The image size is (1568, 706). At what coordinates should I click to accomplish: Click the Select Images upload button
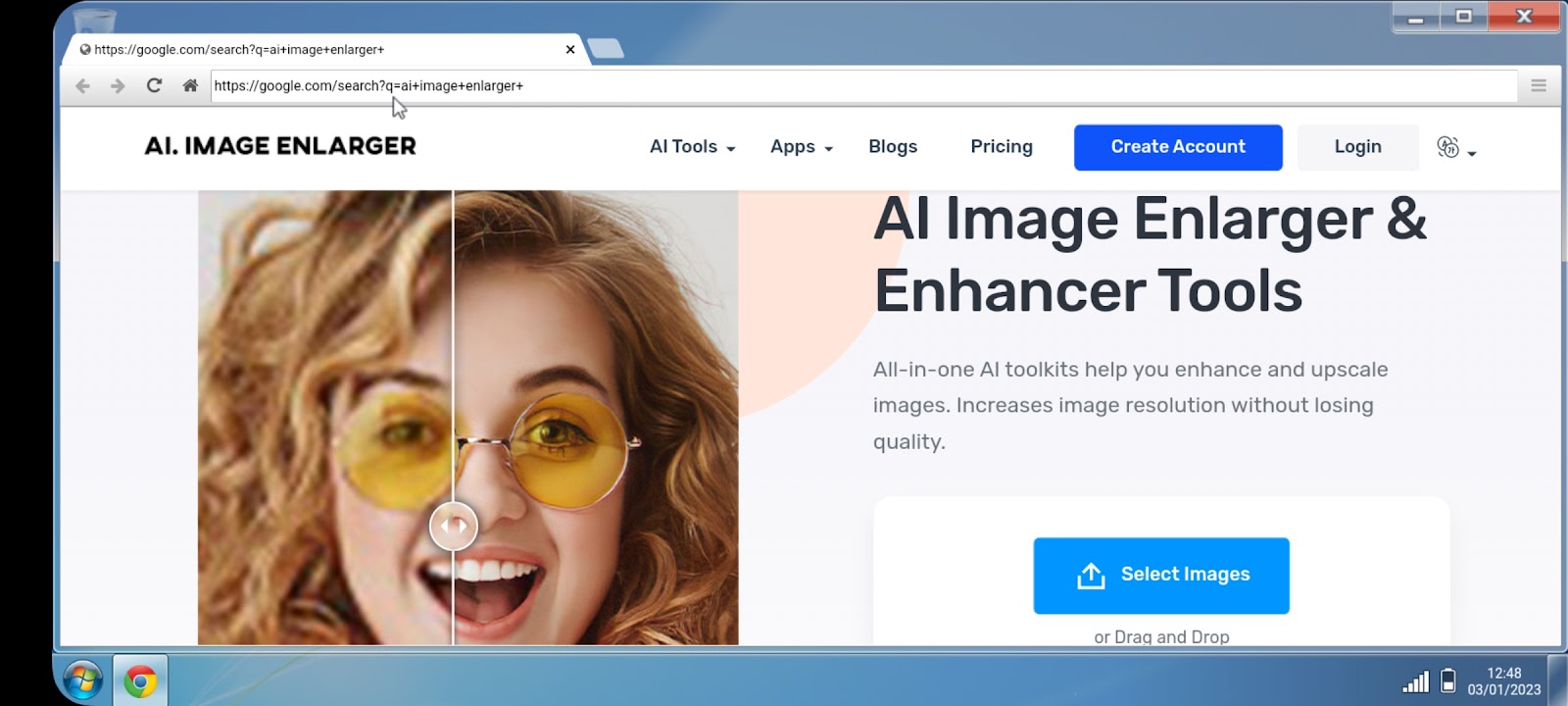pyautogui.click(x=1161, y=576)
